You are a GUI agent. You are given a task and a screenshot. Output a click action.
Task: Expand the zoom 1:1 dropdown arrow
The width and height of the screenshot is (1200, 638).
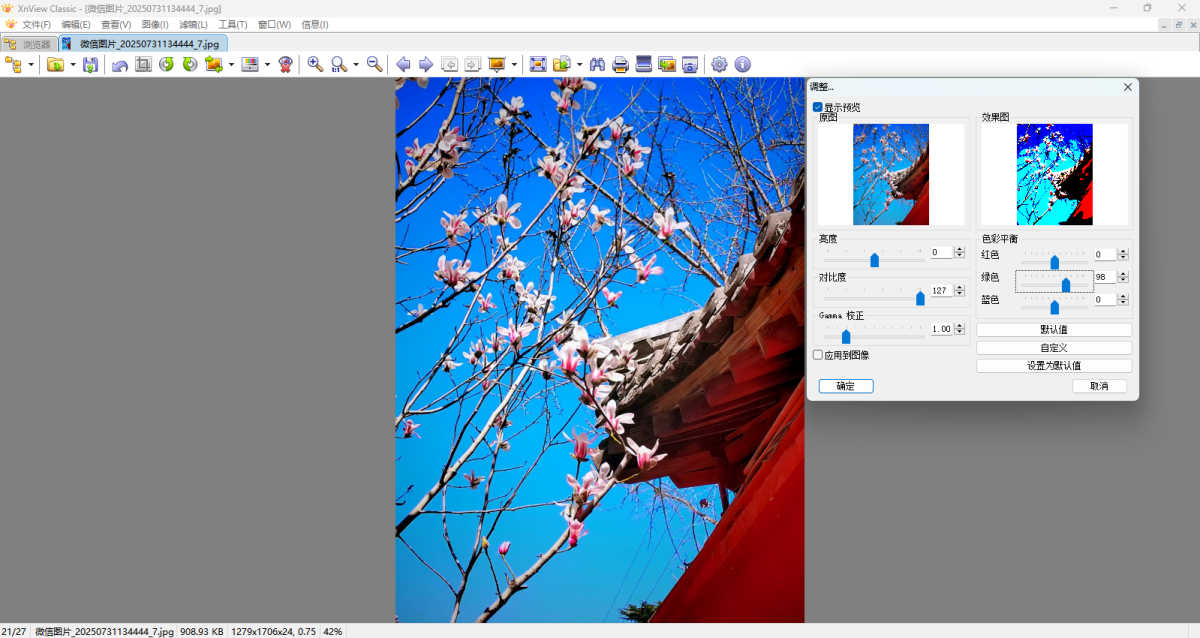(355, 65)
